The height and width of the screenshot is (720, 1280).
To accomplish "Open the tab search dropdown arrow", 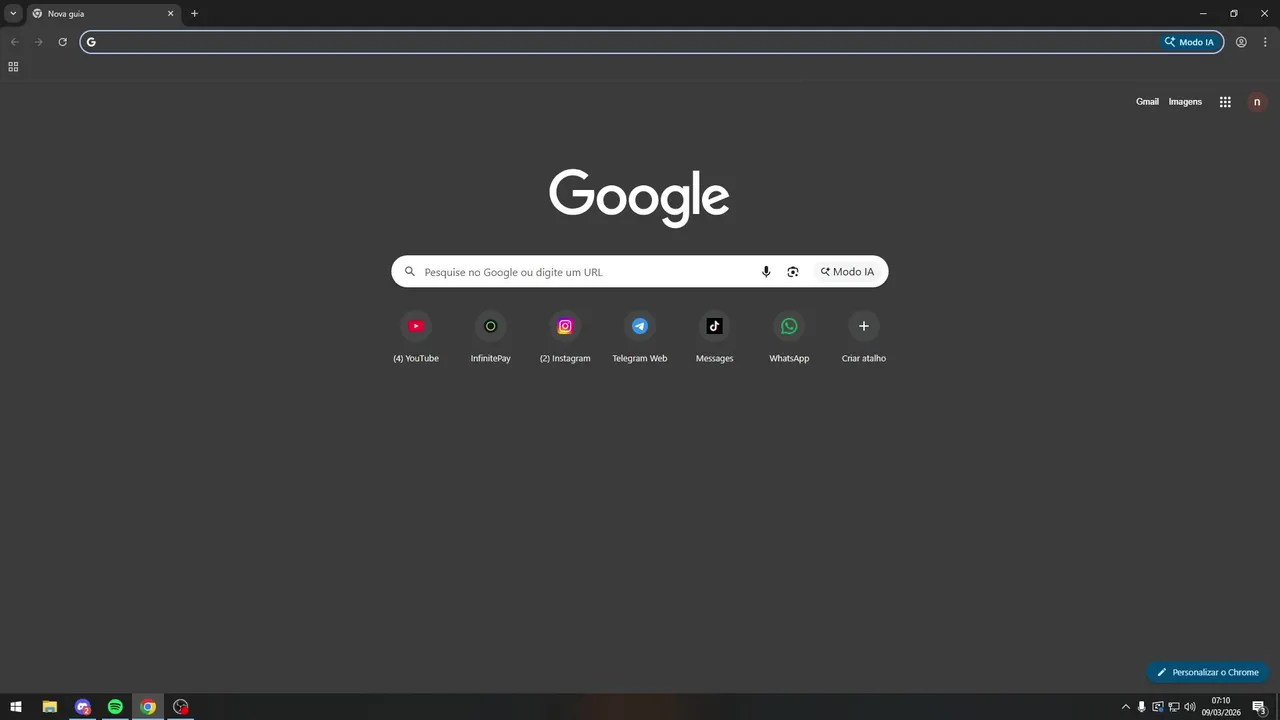I will 13,14.
